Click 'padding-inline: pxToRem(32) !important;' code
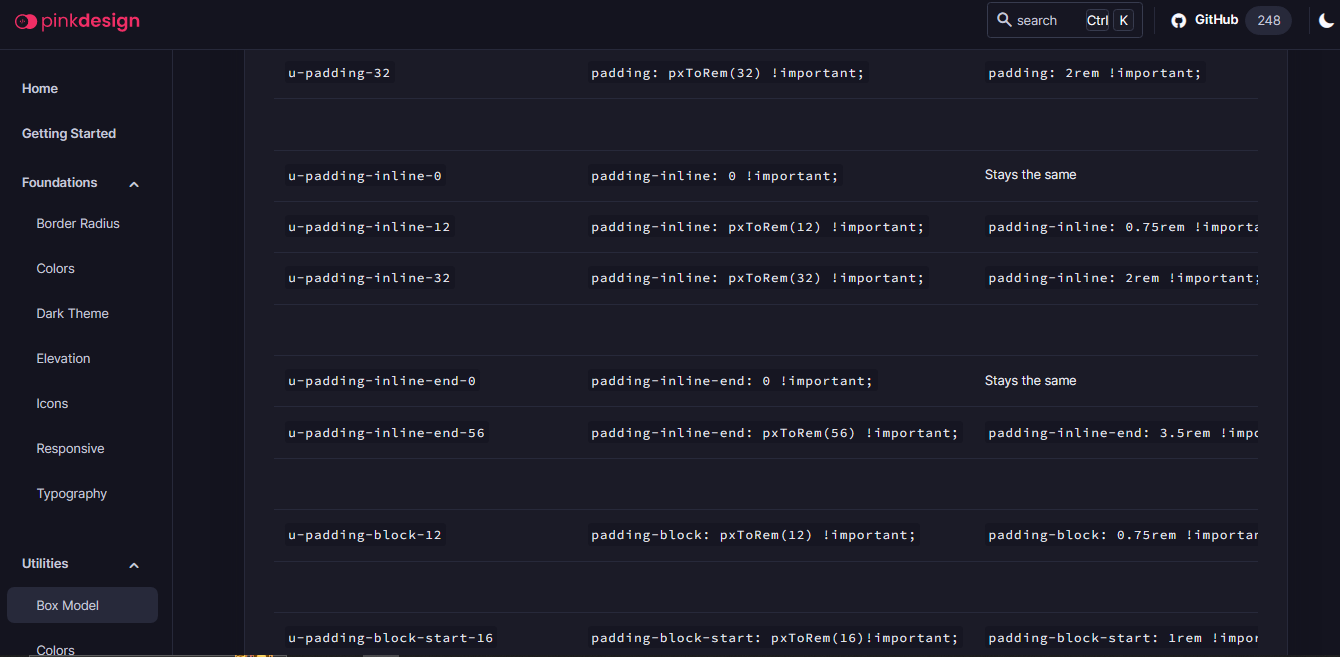This screenshot has height=657, width=1340. (x=757, y=278)
